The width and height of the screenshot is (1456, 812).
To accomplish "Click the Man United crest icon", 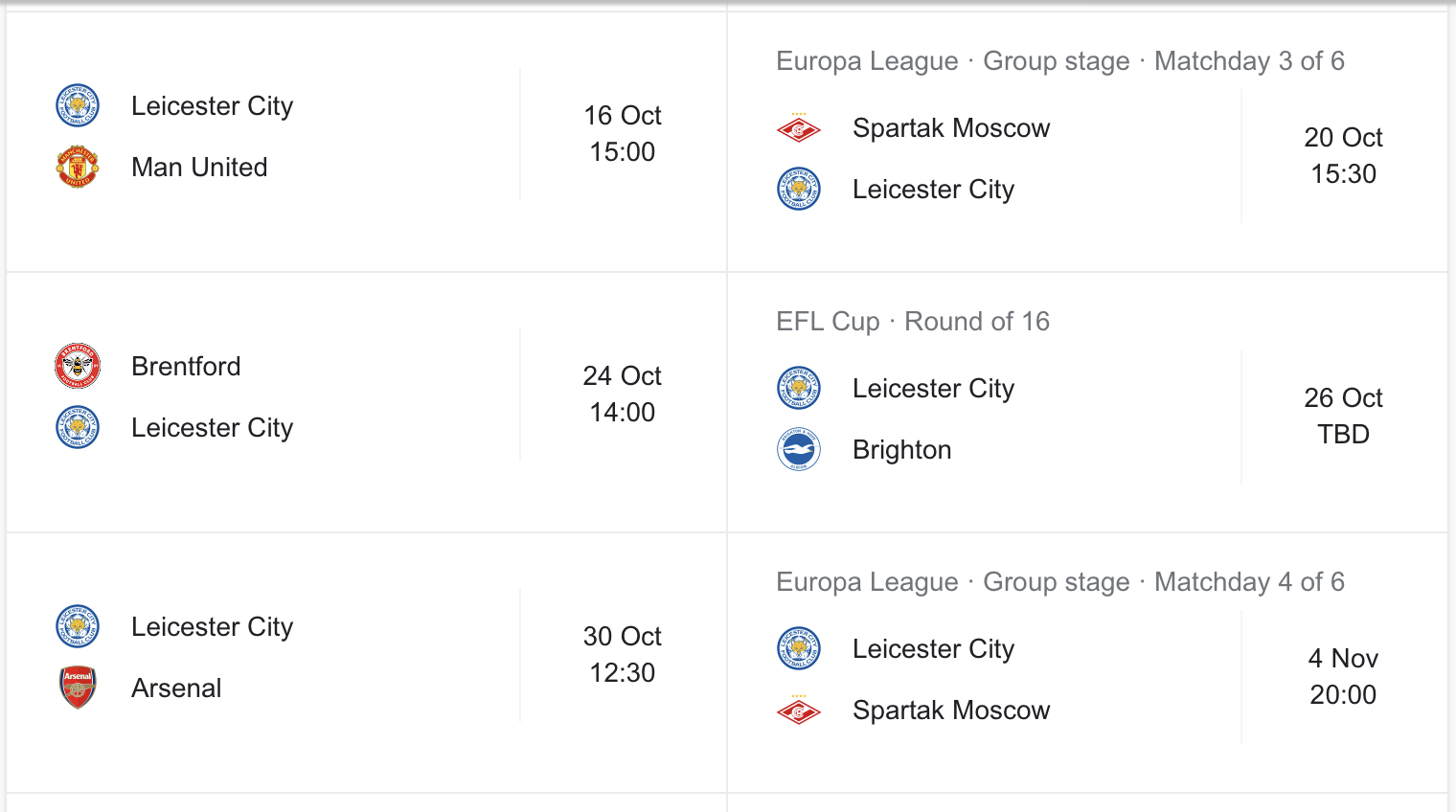I will pyautogui.click(x=78, y=167).
